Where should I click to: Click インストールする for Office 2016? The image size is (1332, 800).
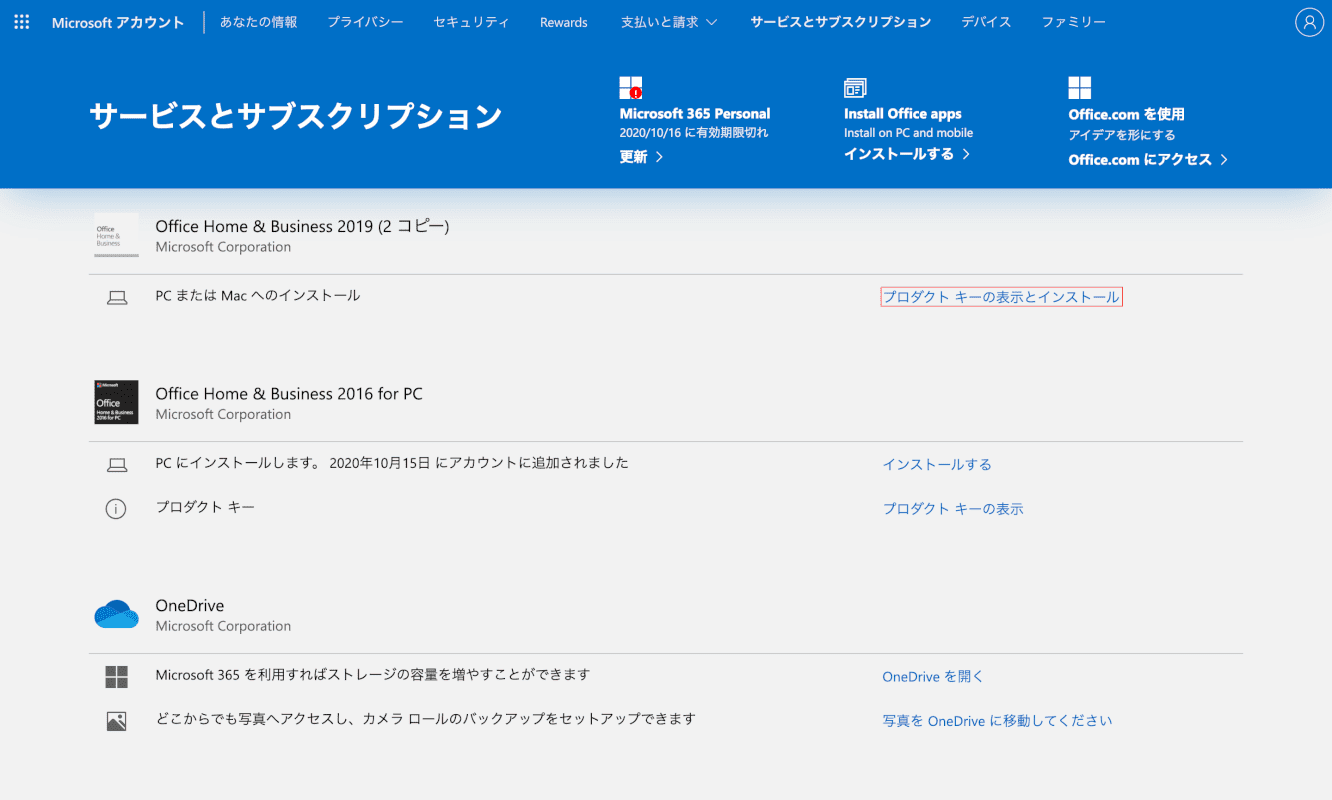937,465
